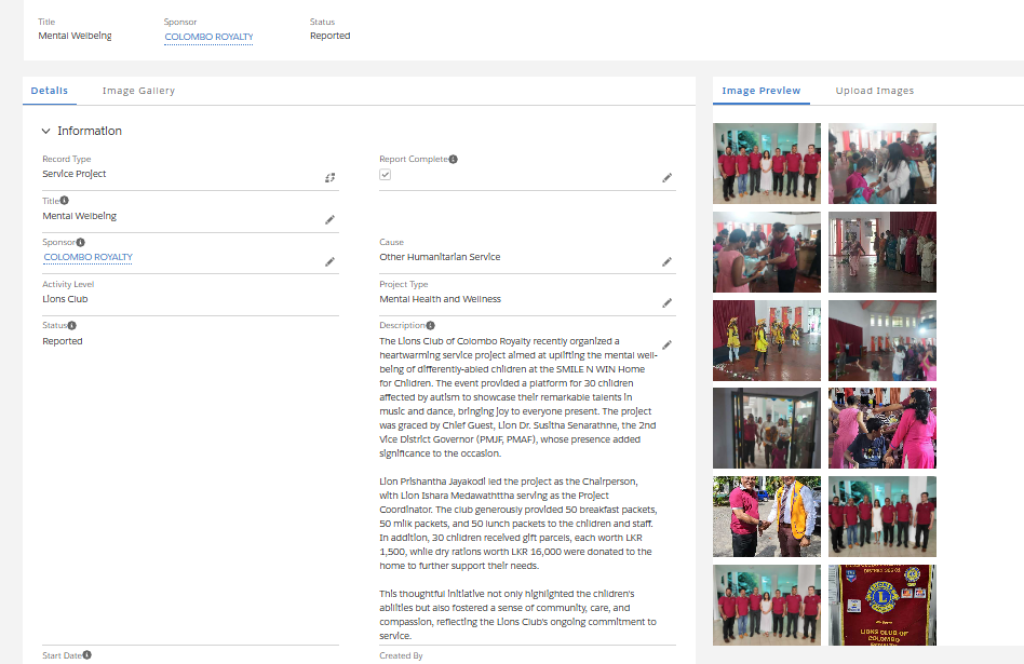The image size is (1024, 664).
Task: Toggle the Report Complete checkbox
Action: coord(385,174)
